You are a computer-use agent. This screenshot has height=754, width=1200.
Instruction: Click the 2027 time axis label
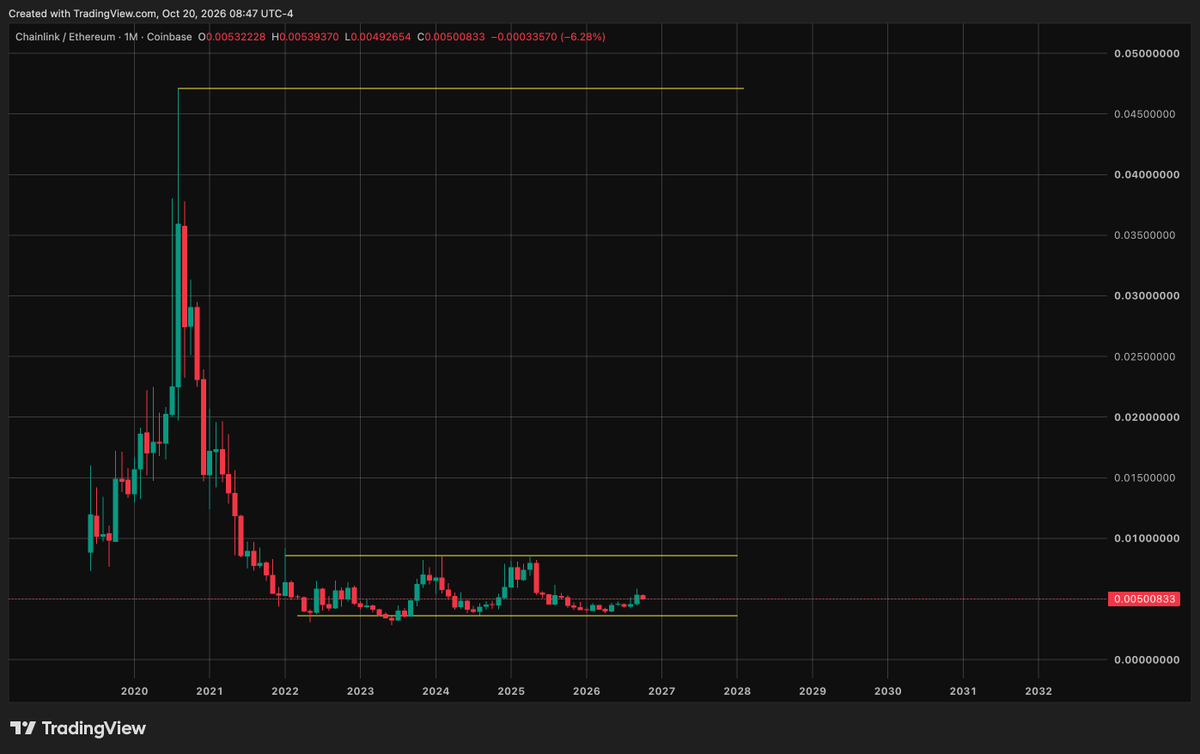coord(662,691)
